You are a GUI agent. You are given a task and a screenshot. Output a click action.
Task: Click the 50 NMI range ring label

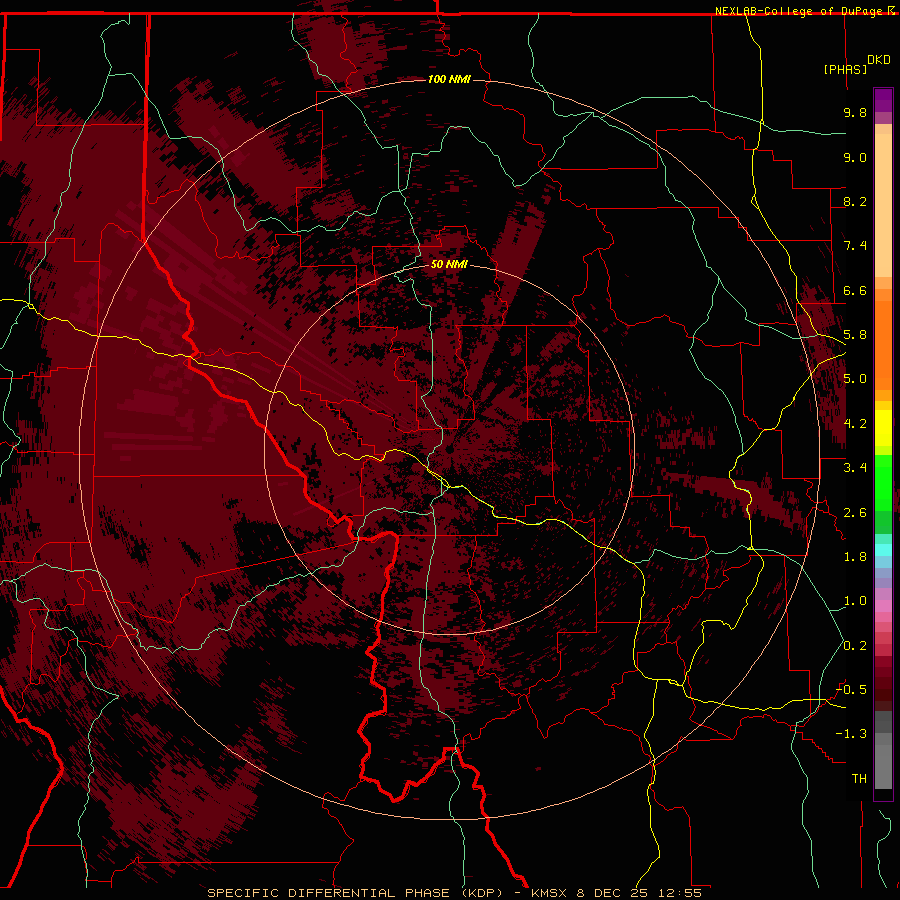pos(449,264)
